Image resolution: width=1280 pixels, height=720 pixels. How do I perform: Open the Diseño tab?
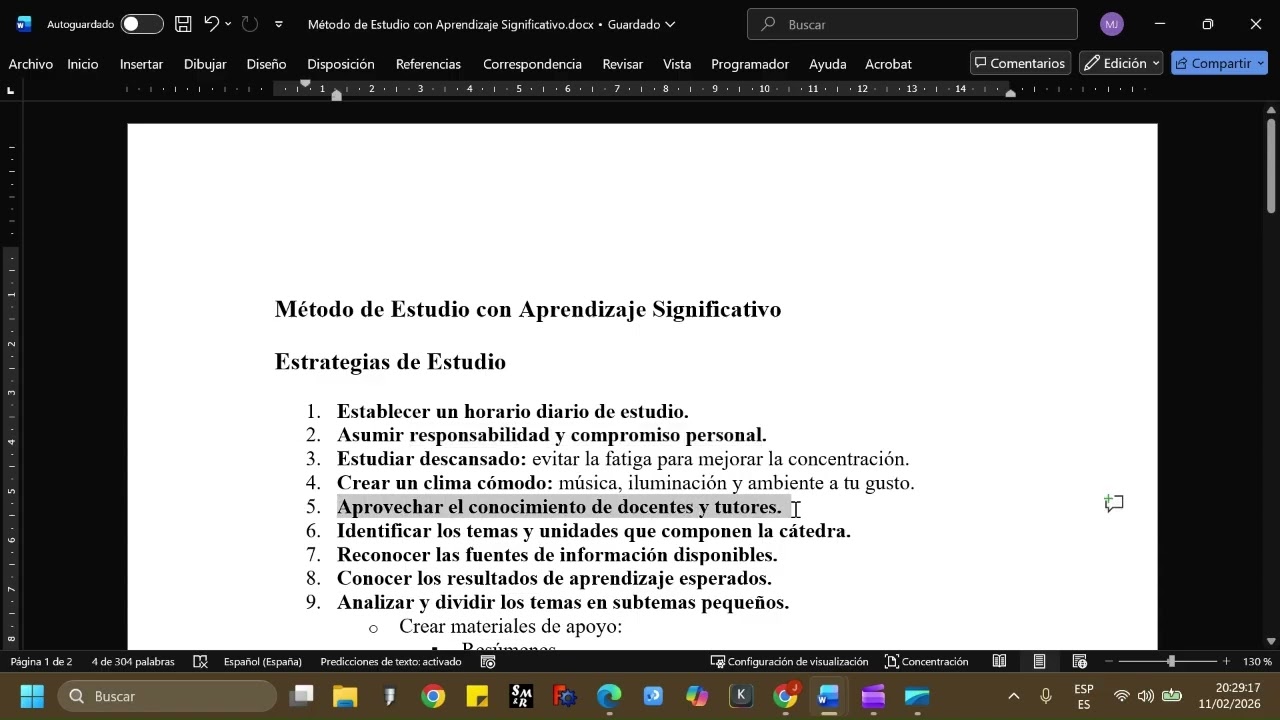click(x=266, y=64)
